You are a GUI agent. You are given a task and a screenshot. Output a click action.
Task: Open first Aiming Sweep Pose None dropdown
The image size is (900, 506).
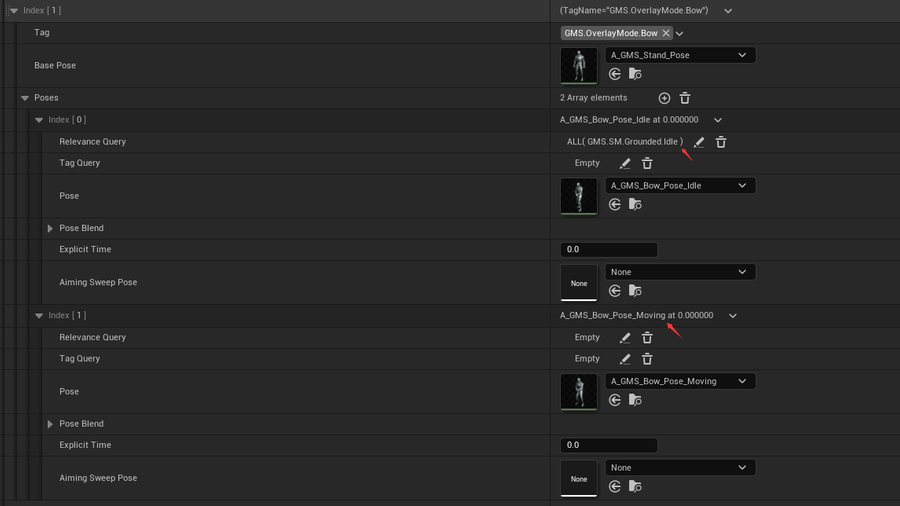[x=680, y=272]
